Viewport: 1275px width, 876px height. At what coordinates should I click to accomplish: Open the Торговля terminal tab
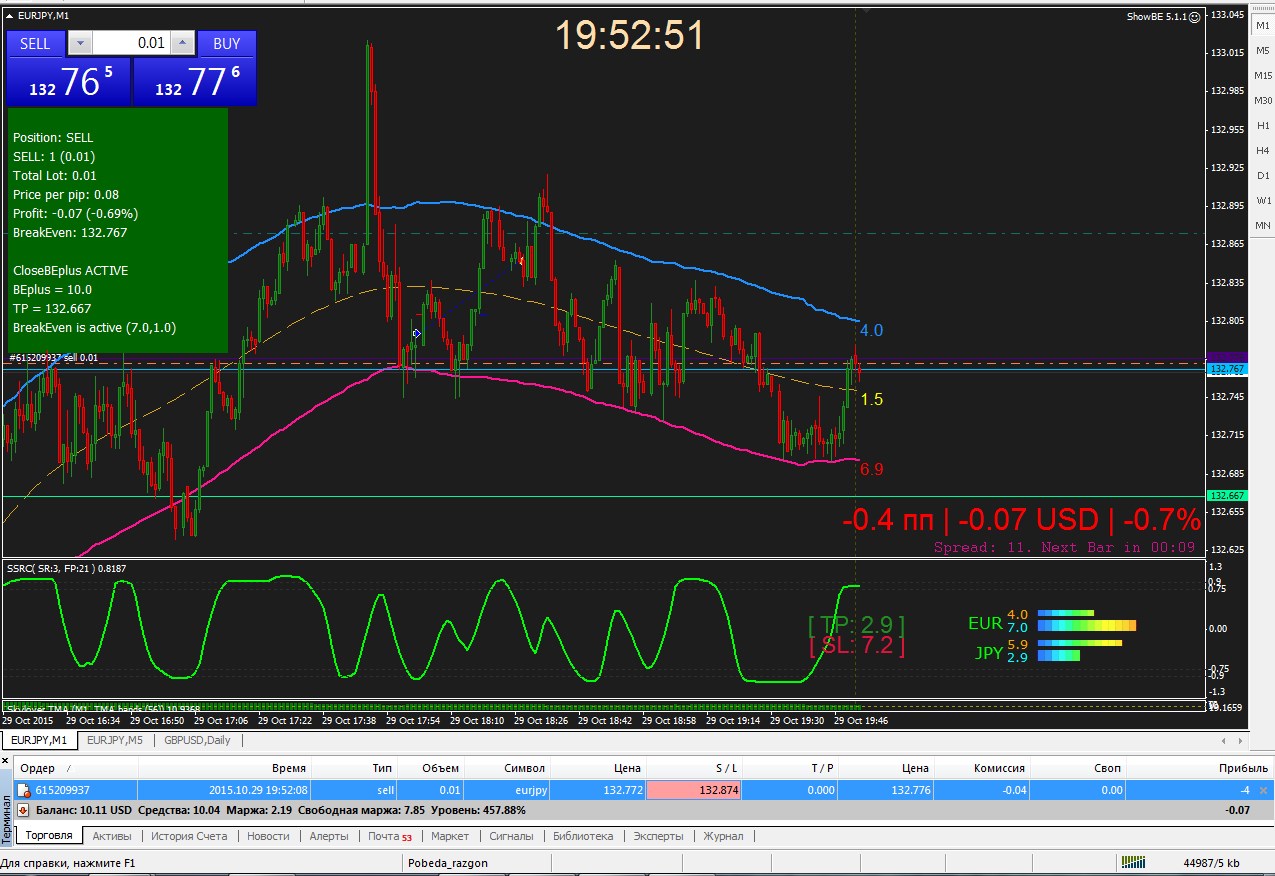(49, 836)
